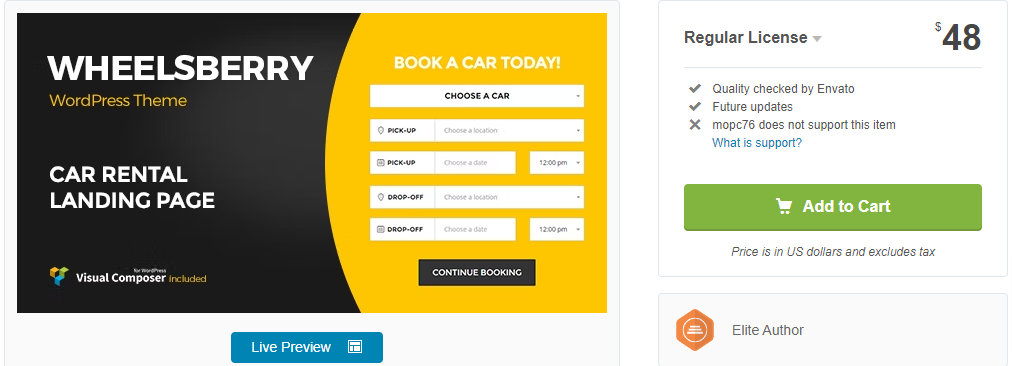
Task: Open the What is support? link
Action: tap(757, 143)
